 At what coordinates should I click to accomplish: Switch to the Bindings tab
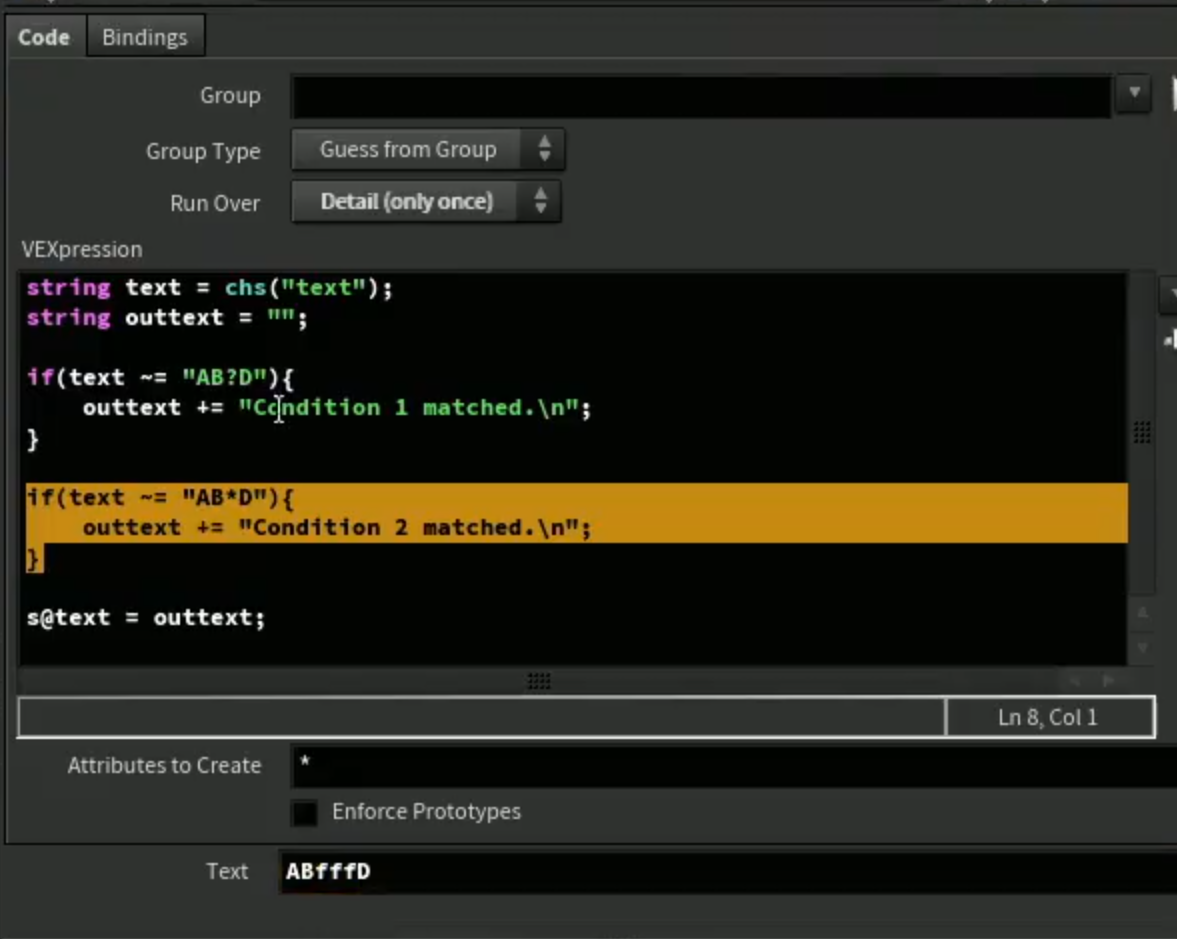145,37
